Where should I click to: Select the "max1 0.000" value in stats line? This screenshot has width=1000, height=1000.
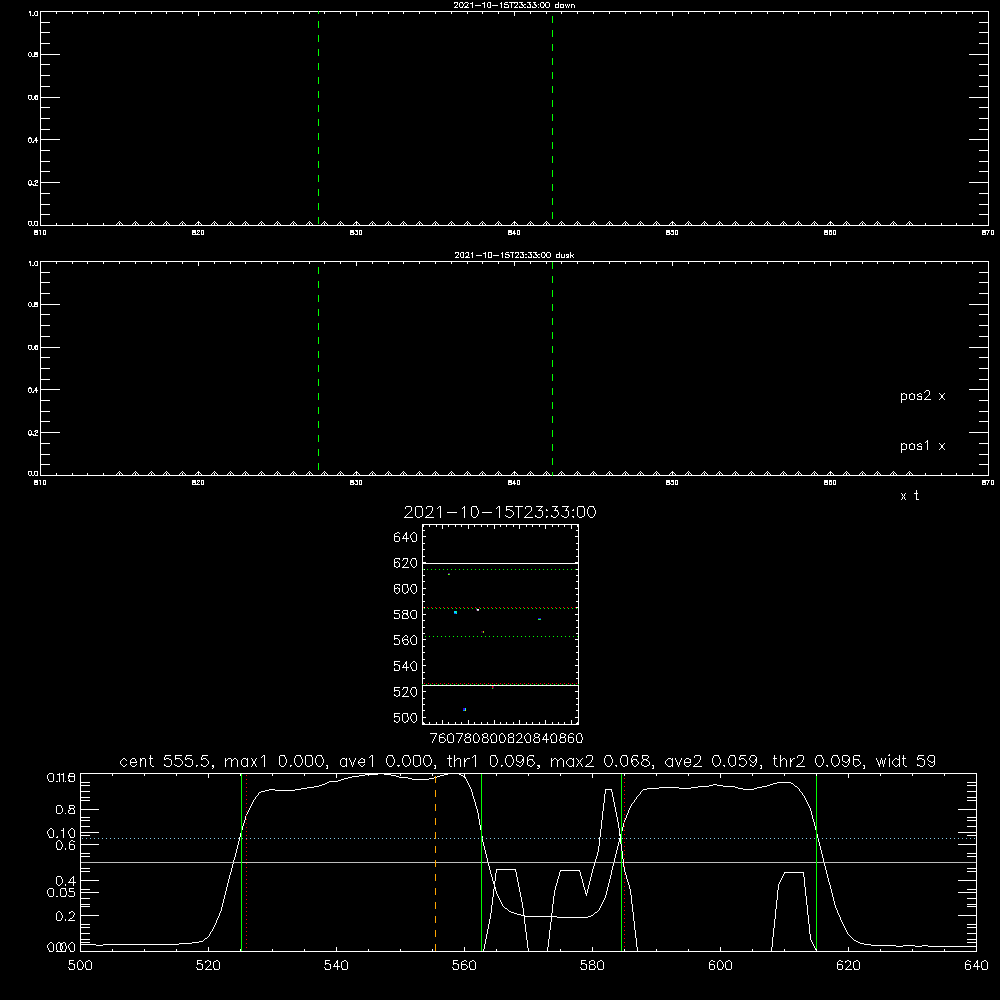[276, 761]
